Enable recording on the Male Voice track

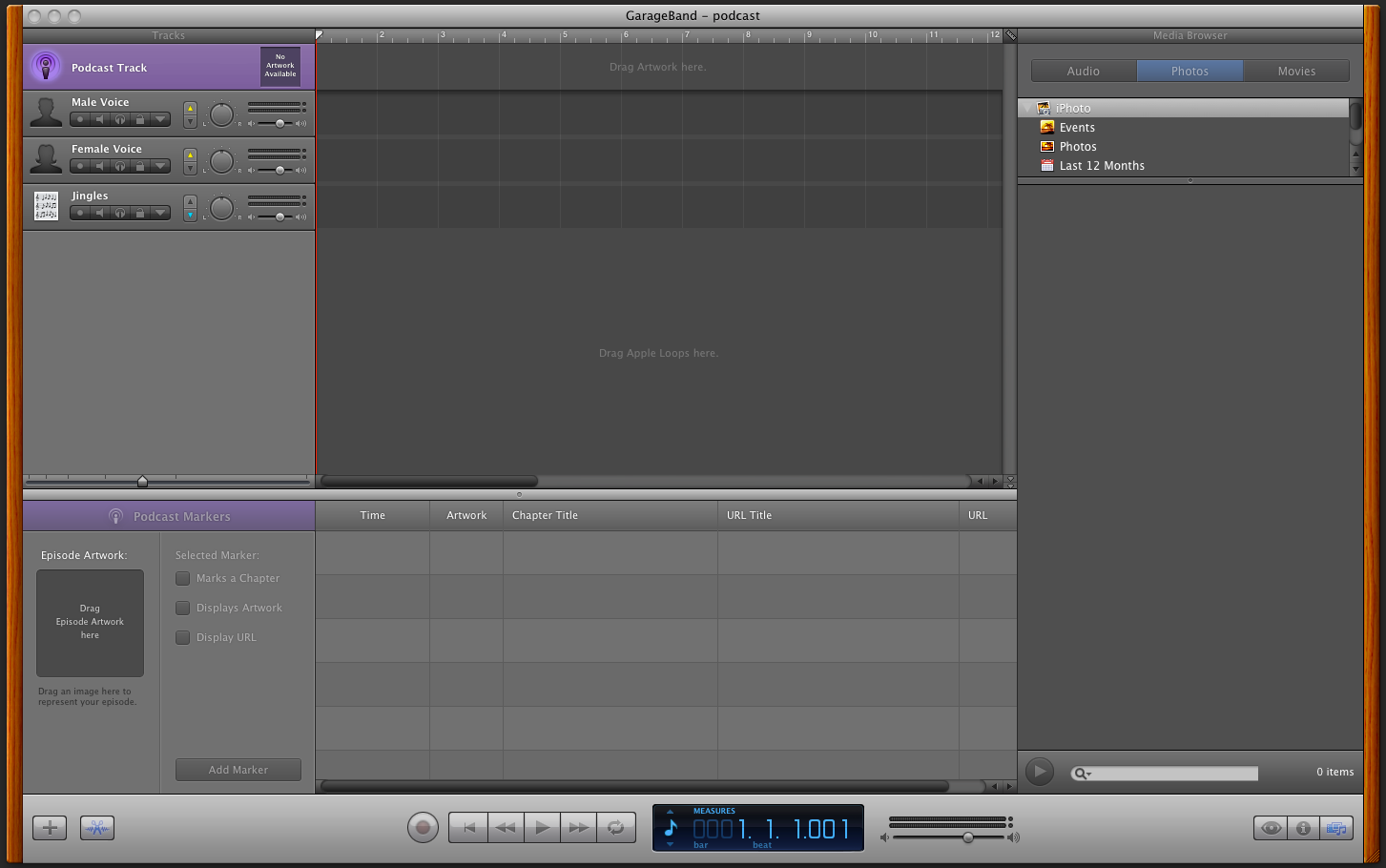(80, 119)
